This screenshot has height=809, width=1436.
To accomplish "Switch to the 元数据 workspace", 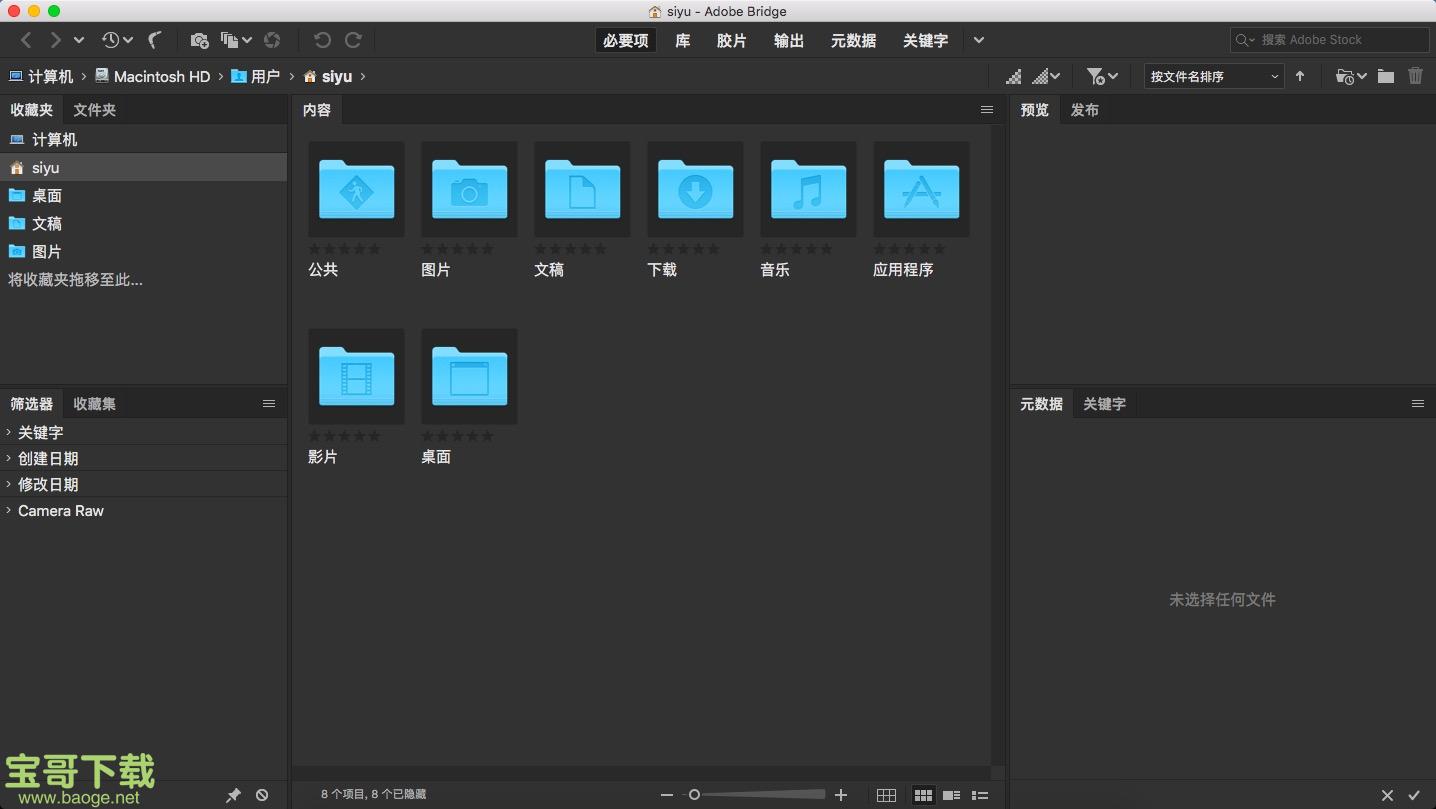I will (x=853, y=40).
